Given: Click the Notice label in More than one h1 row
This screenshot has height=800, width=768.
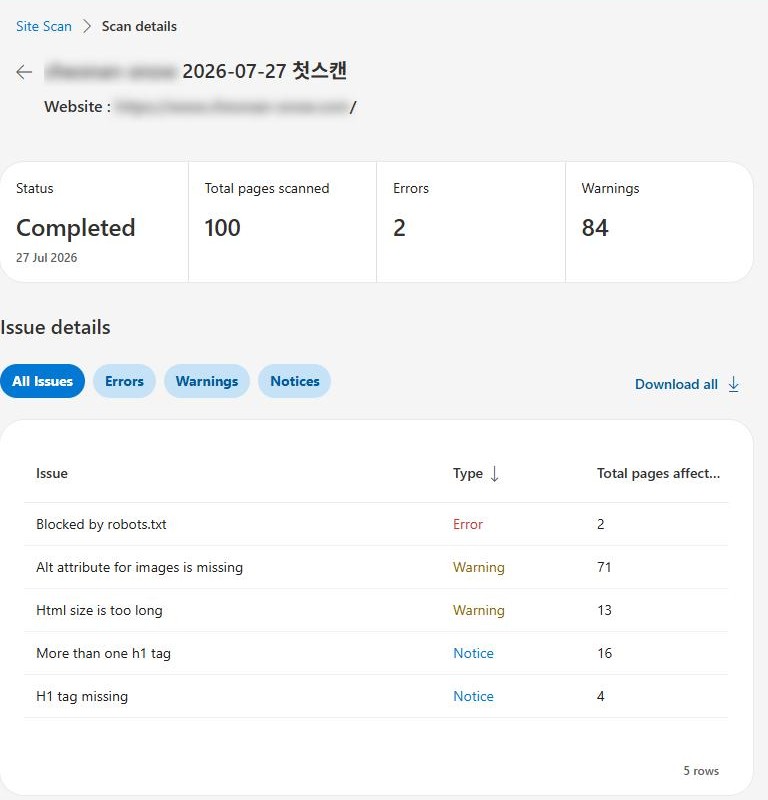Looking at the screenshot, I should pos(473,653).
